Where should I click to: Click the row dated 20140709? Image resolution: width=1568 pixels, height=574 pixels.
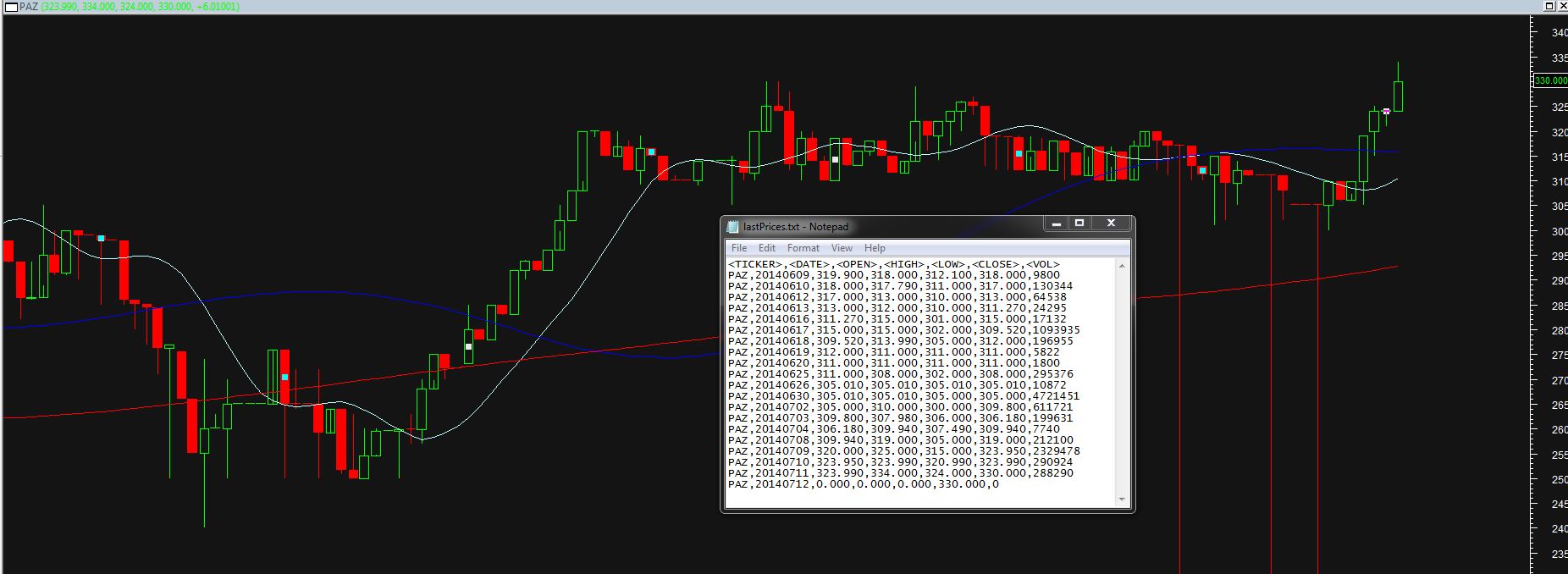click(903, 451)
